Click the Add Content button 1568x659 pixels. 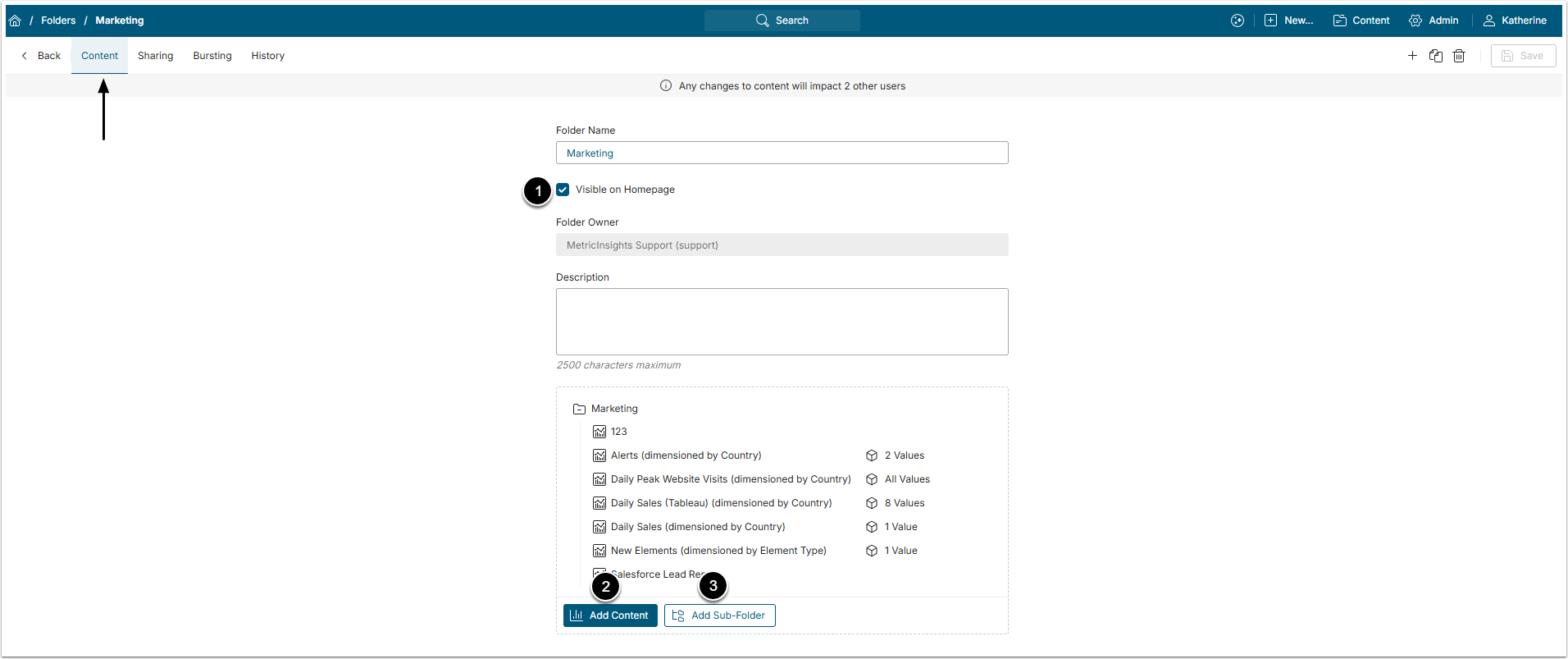(x=610, y=616)
